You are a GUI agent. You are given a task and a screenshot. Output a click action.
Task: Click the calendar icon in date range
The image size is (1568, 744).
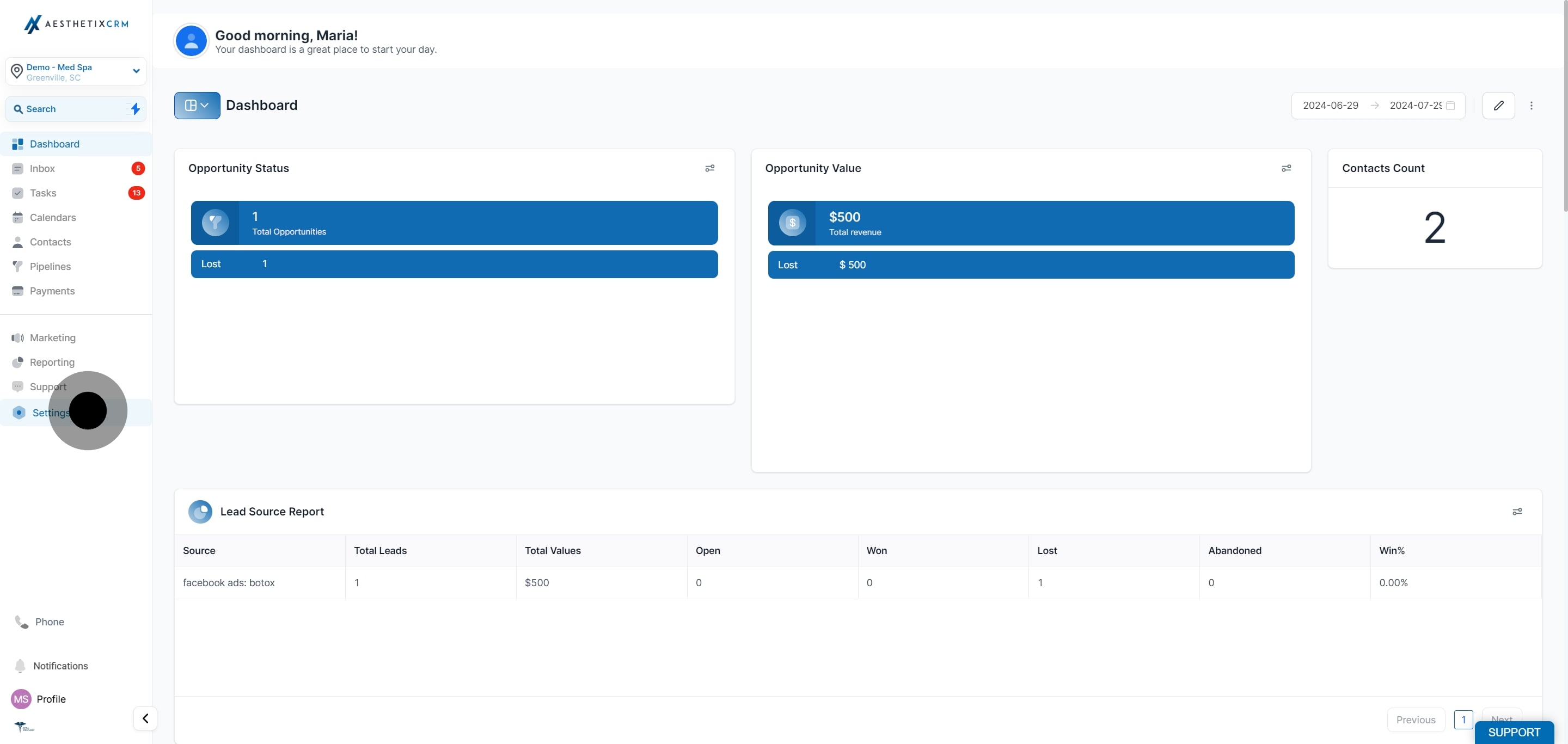[x=1450, y=105]
